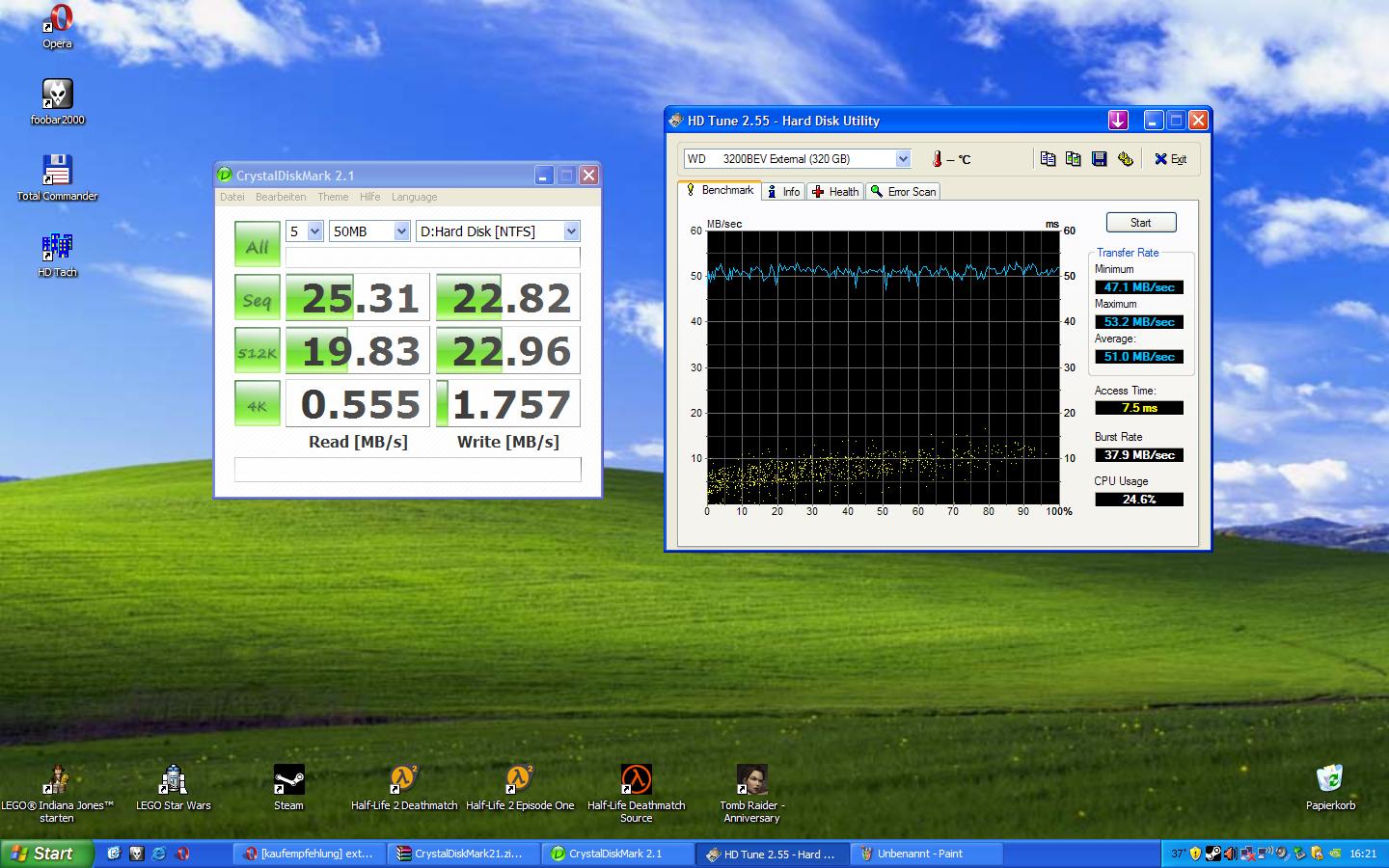The width and height of the screenshot is (1389, 868).
Task: Switch to the Benchmark tab
Action: [720, 190]
